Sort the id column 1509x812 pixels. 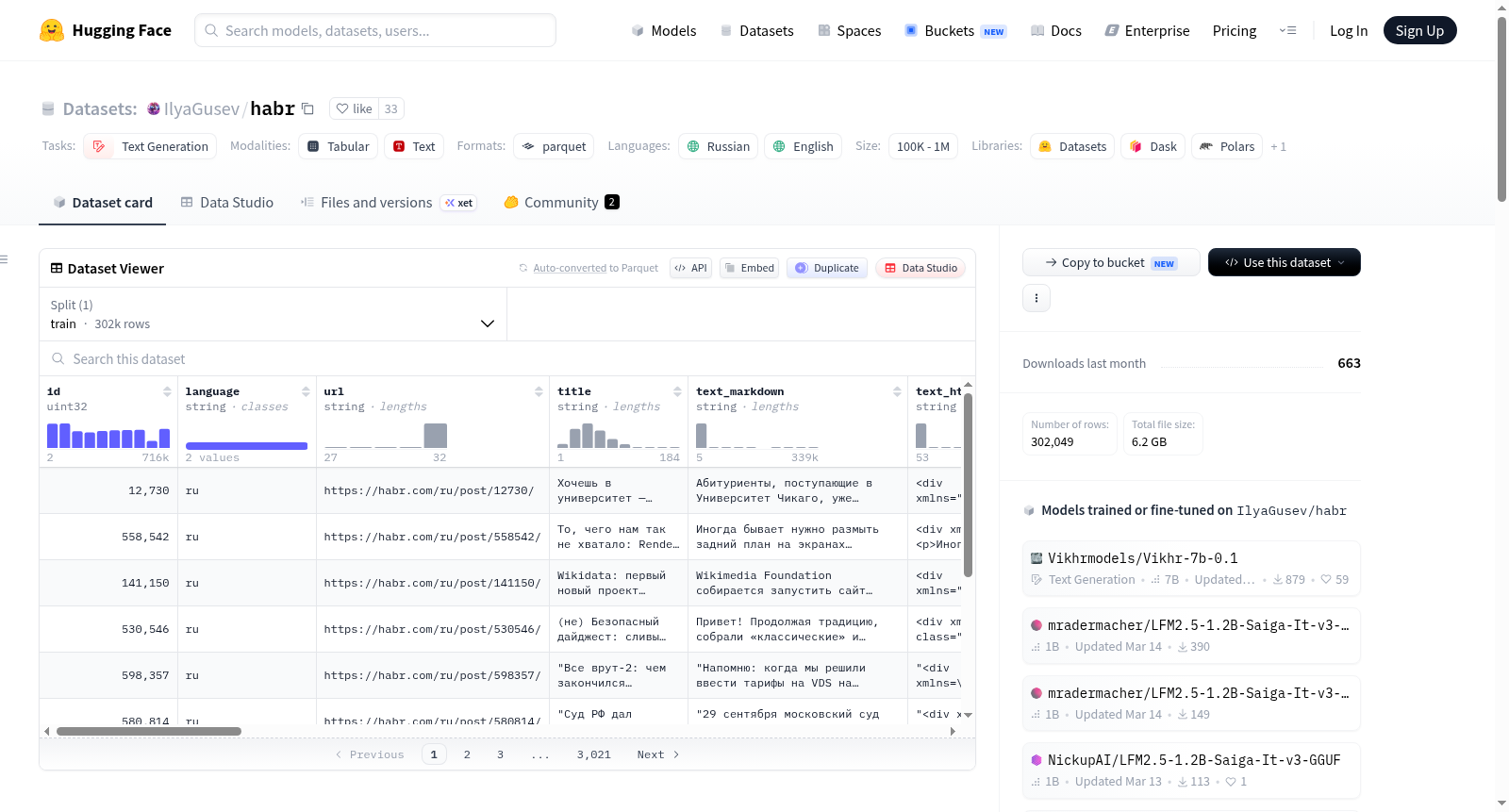click(x=167, y=391)
